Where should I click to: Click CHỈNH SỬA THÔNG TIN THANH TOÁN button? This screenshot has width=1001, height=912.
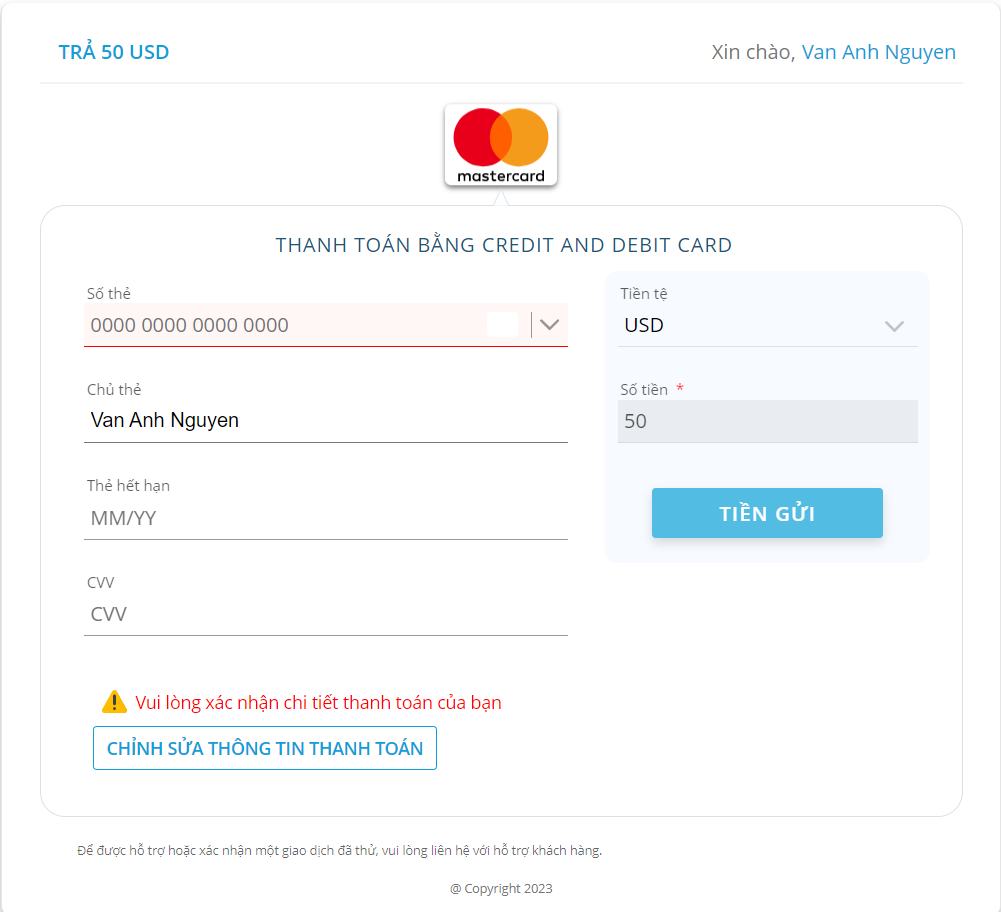265,748
